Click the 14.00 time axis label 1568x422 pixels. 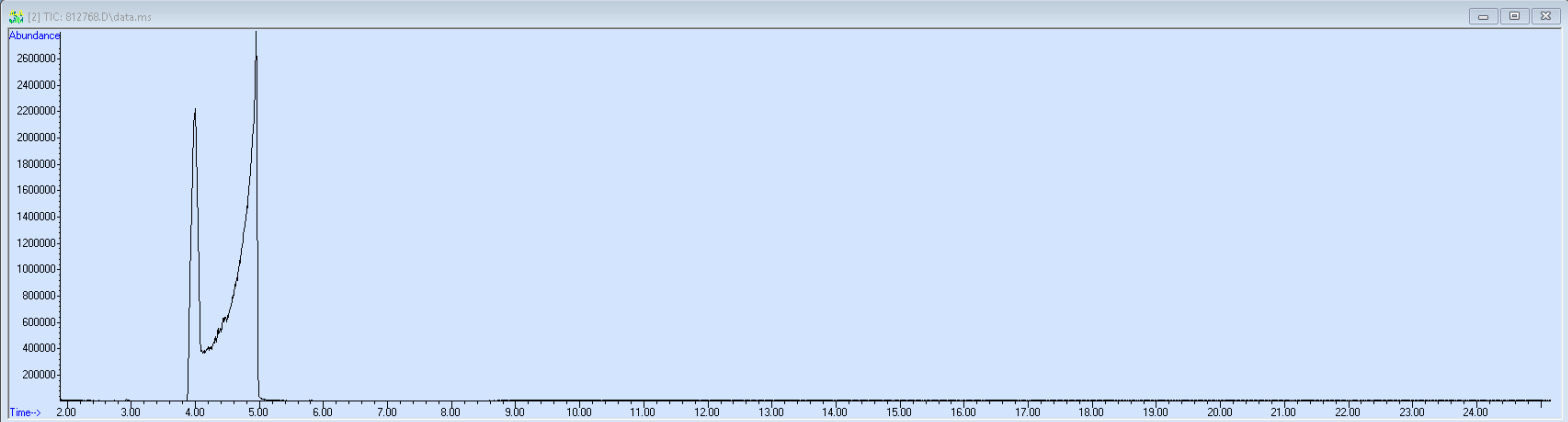pyautogui.click(x=835, y=412)
